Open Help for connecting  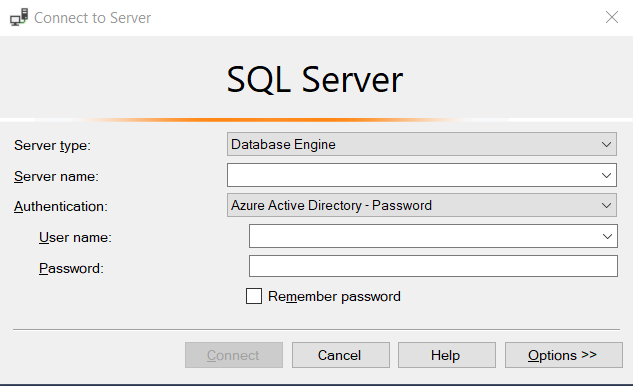[446, 355]
